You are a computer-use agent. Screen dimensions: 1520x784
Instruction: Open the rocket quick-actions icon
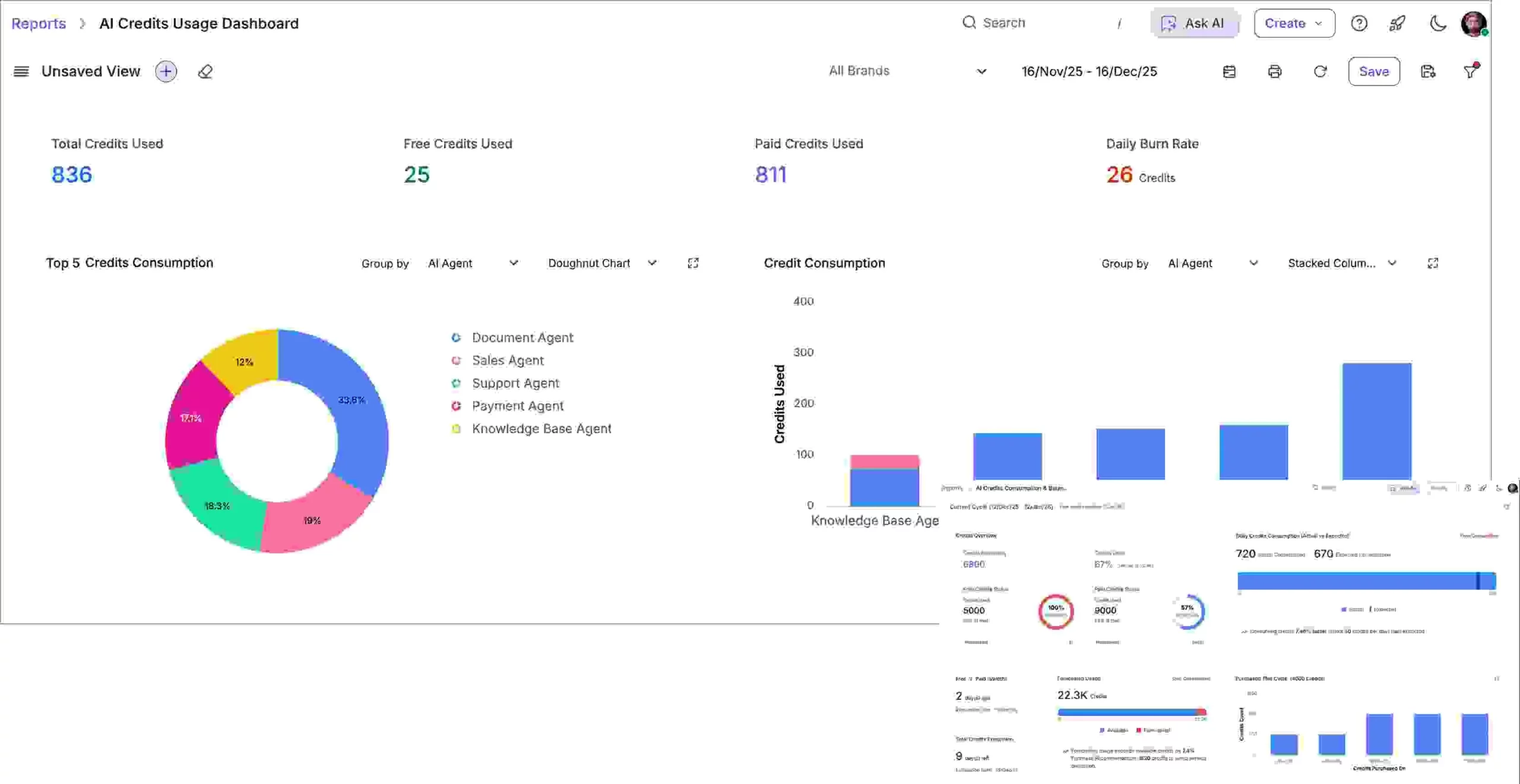pos(1396,23)
